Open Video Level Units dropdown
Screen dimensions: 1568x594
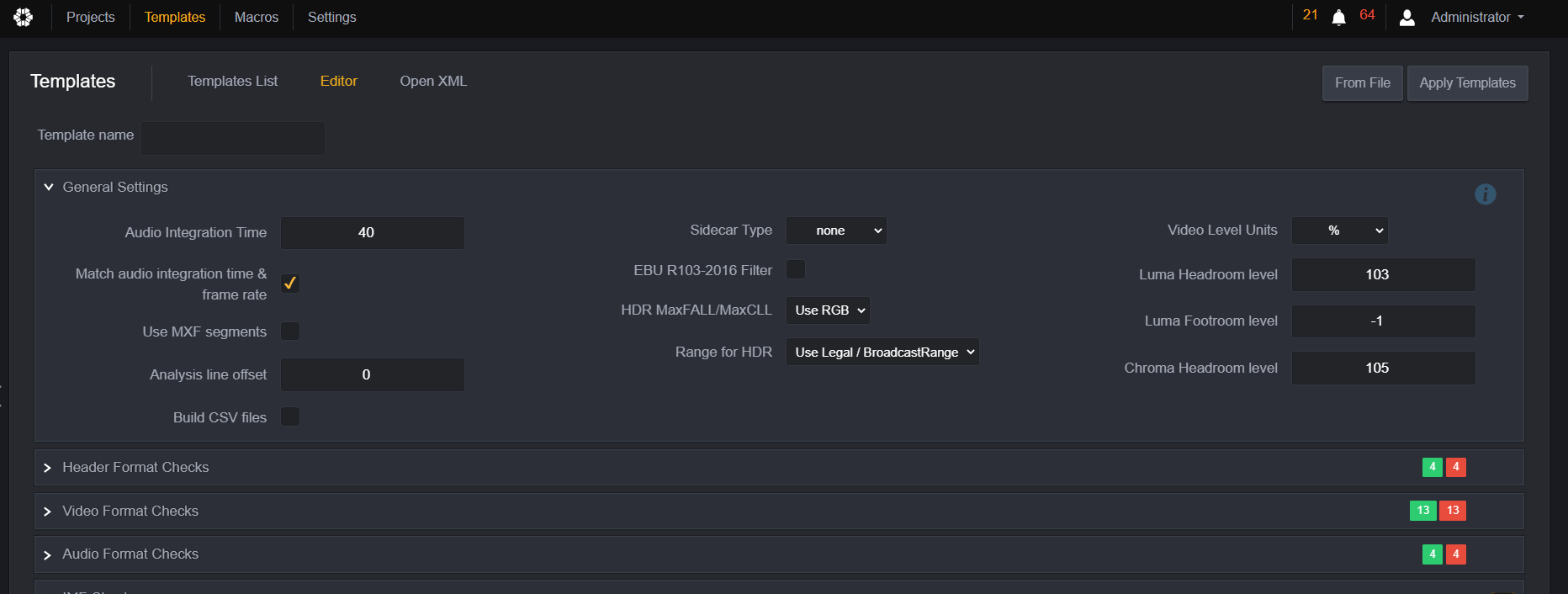pos(1340,231)
